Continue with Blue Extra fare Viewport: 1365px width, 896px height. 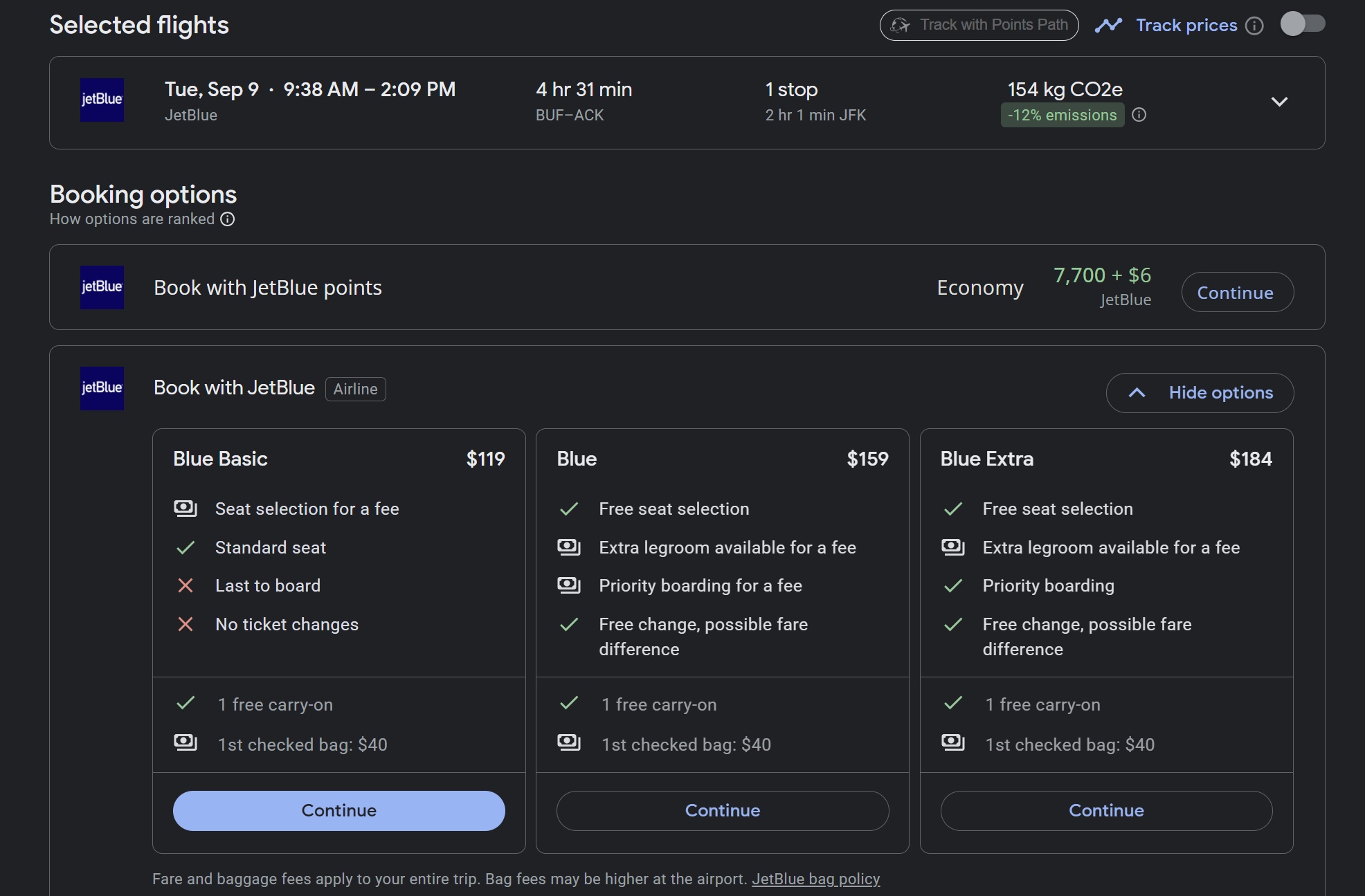pyautogui.click(x=1106, y=811)
